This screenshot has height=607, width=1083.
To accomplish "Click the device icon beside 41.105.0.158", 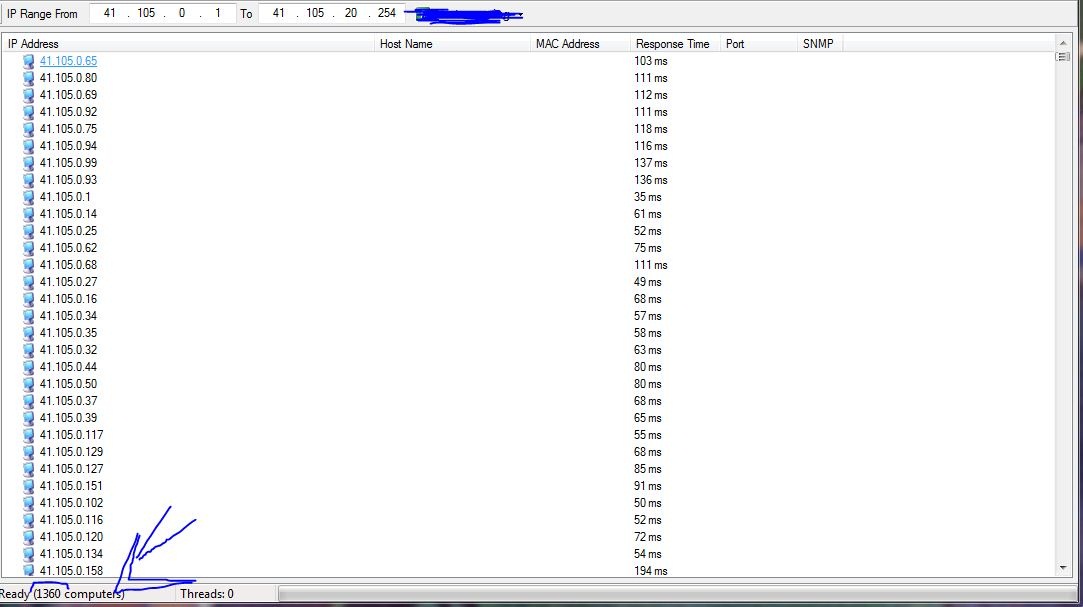I will [29, 571].
